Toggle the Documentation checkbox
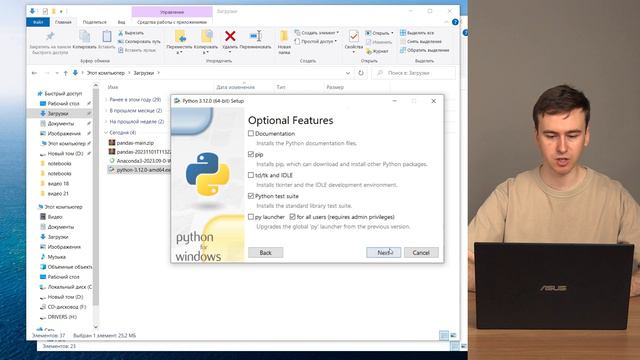 click(251, 133)
